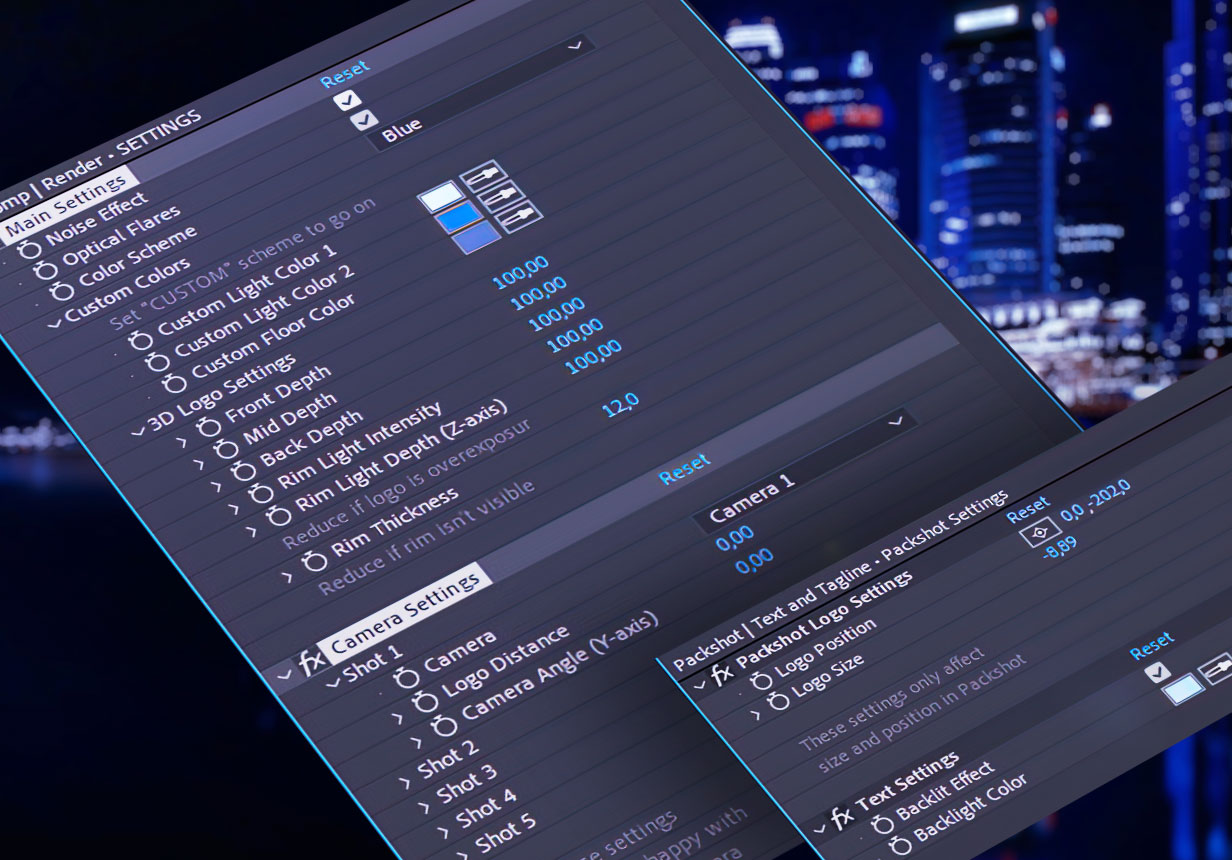Viewport: 1232px width, 860px height.
Task: Reset the Packshot Logo Settings effect
Action: click(x=1028, y=508)
